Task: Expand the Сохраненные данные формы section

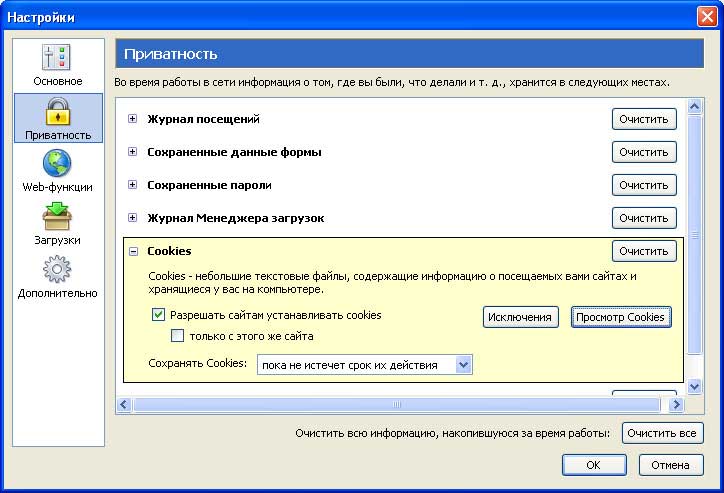Action: tap(133, 152)
